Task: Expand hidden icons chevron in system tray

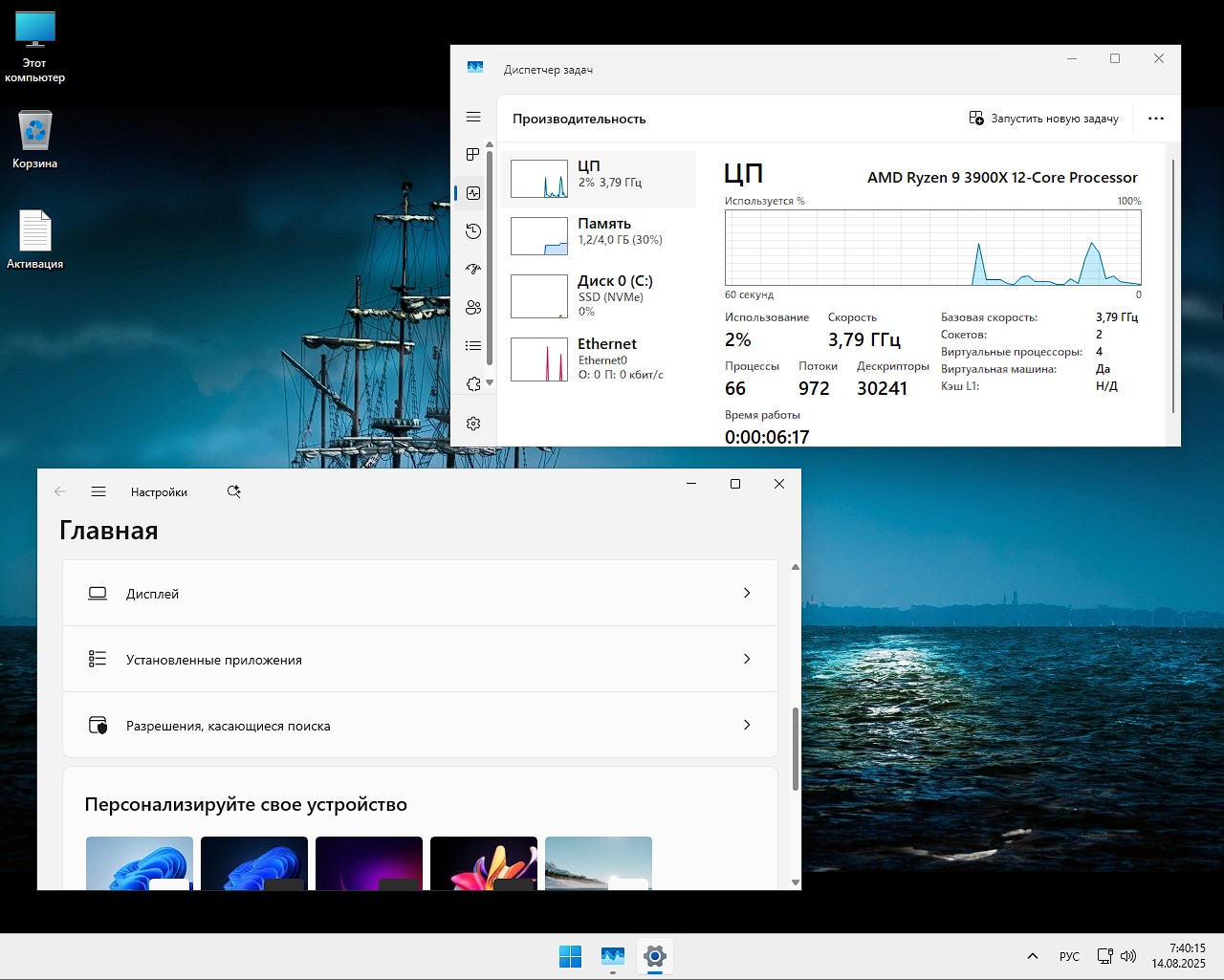Action: [x=1033, y=955]
